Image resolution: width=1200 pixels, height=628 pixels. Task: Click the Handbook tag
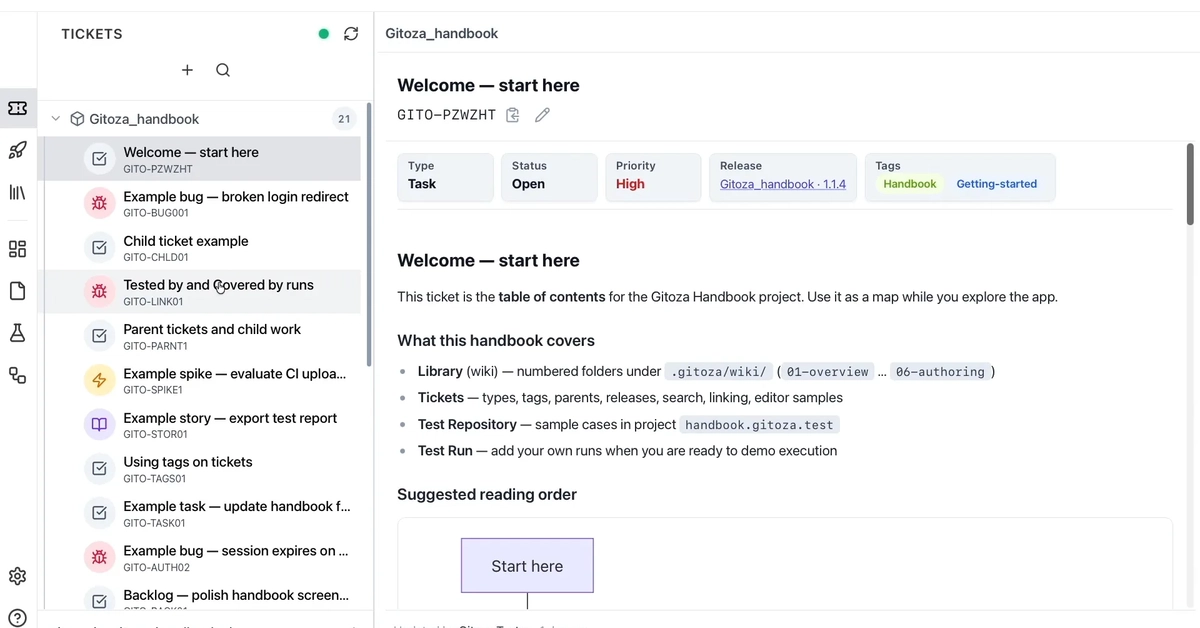[910, 184]
